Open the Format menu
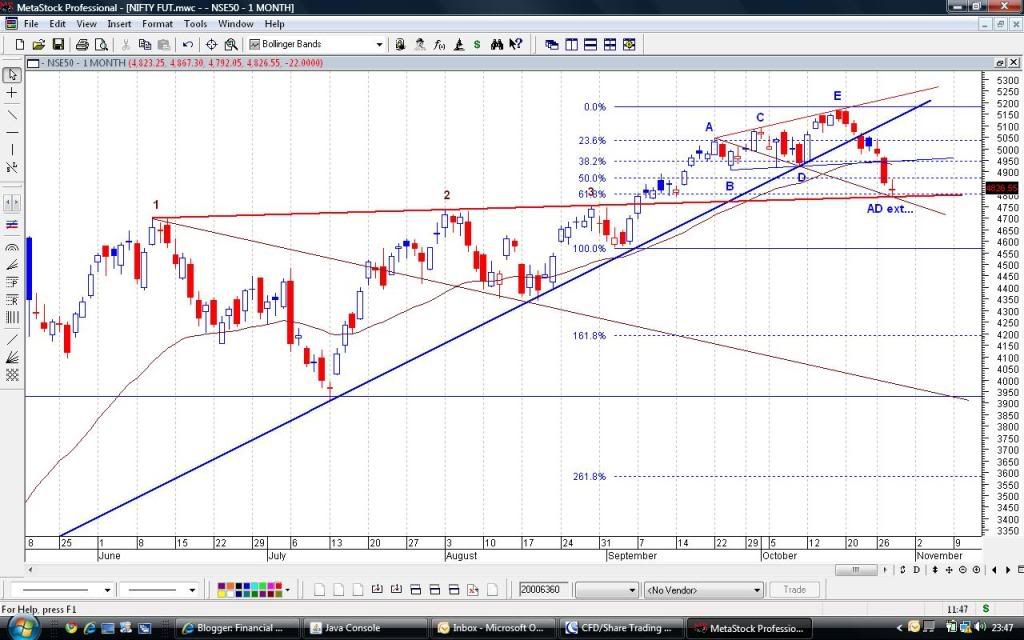1024x640 pixels. [x=157, y=23]
